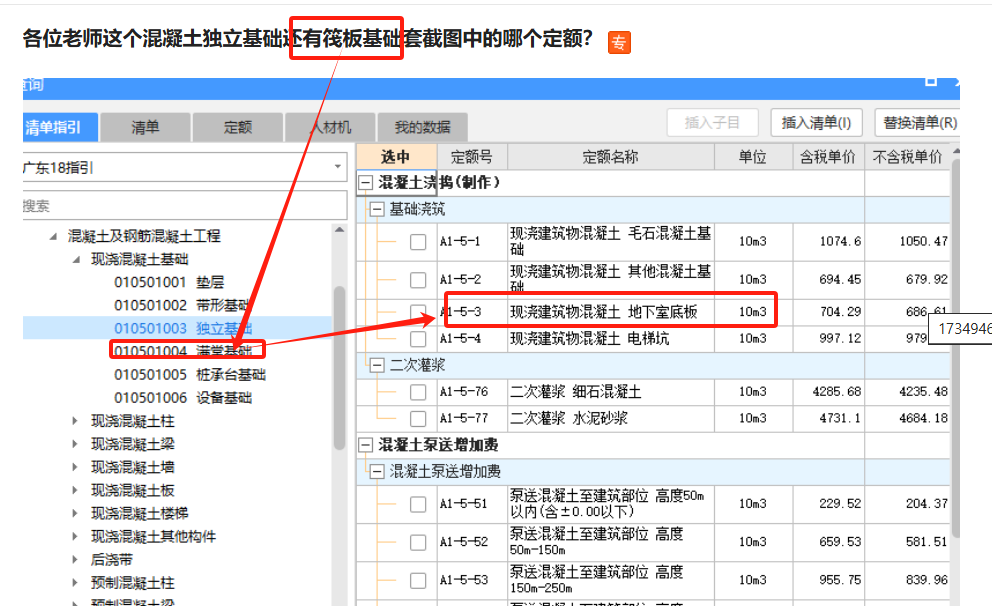Expand the 现浇混凝土板 tree node
This screenshot has height=606, width=992.
pos(75,490)
